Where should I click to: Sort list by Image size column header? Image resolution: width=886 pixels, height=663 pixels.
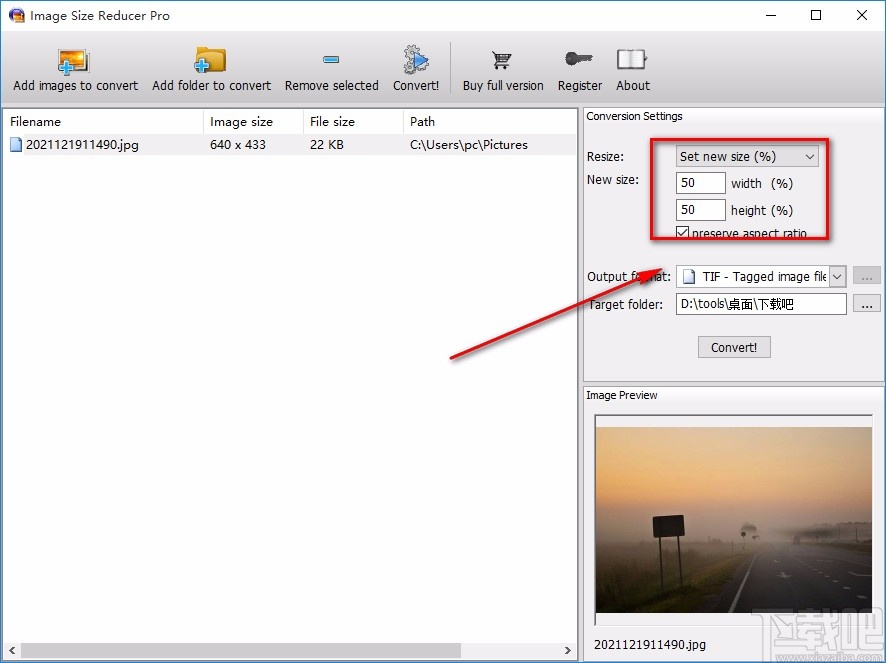(250, 122)
